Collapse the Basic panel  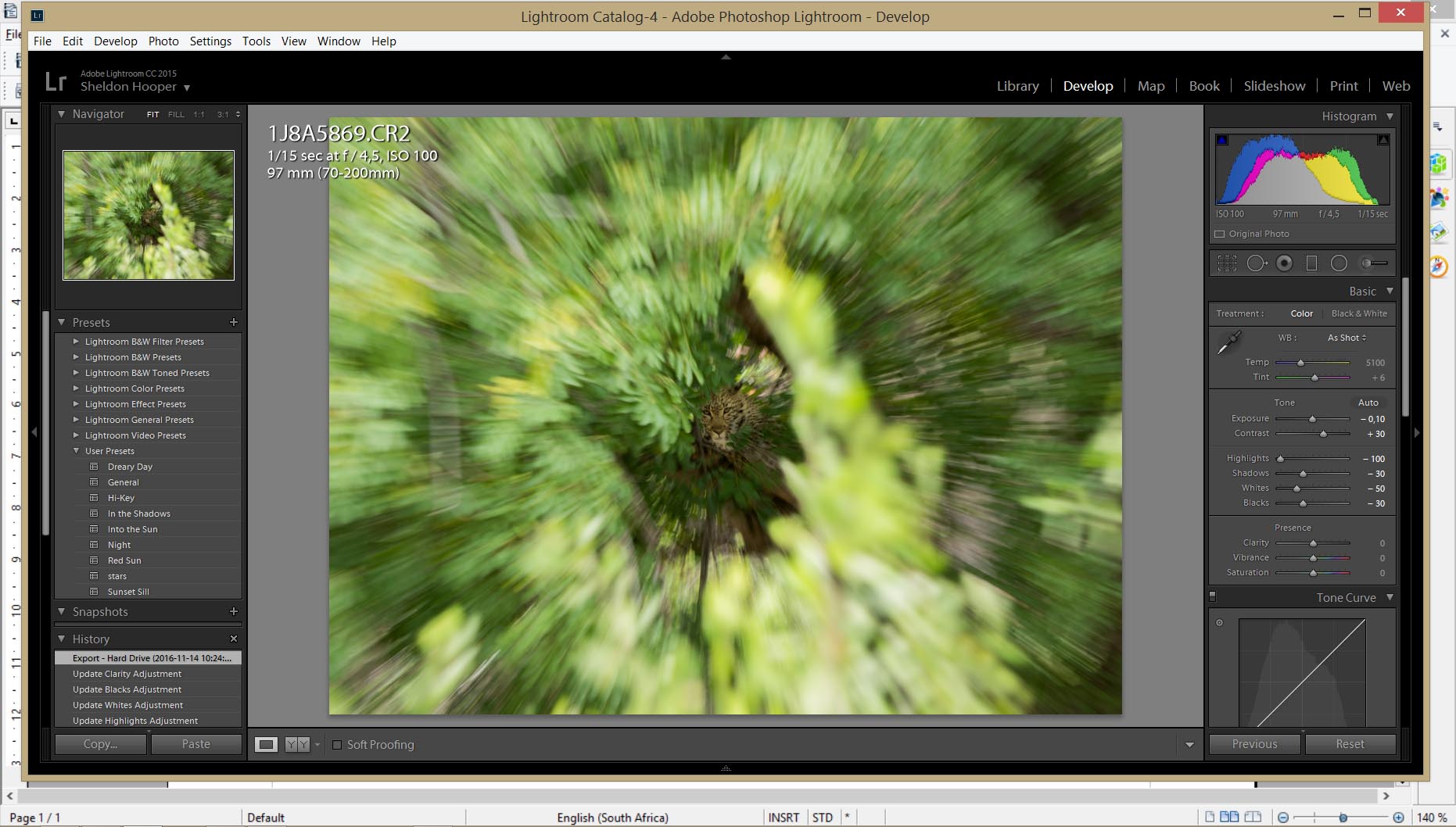[1390, 291]
